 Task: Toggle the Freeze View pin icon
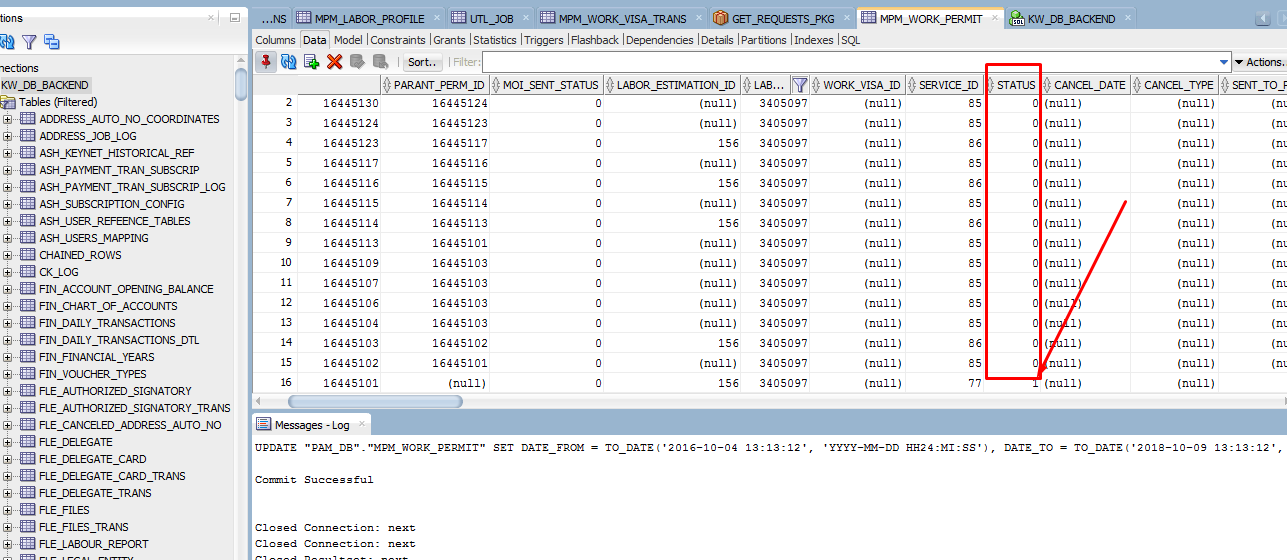tap(266, 62)
